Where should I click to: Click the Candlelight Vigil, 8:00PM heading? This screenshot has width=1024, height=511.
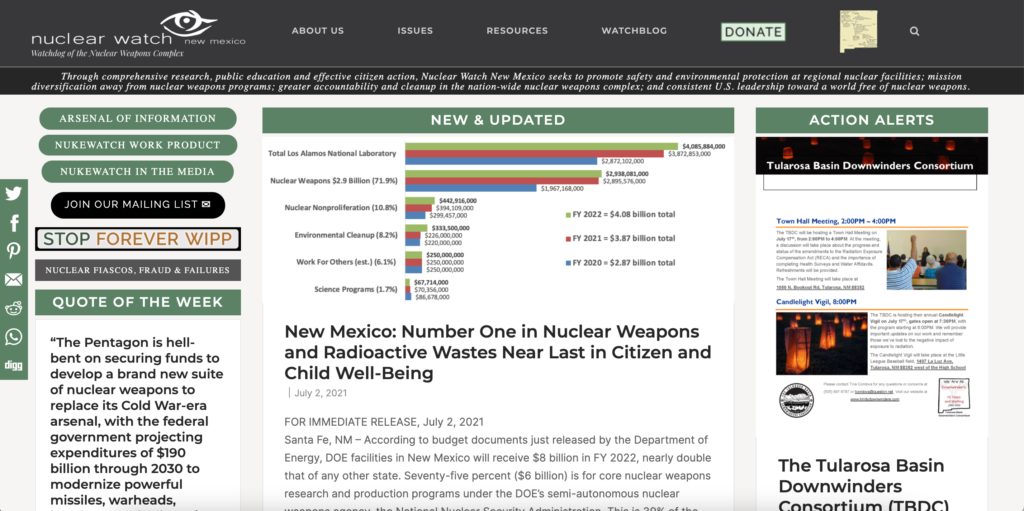click(816, 302)
